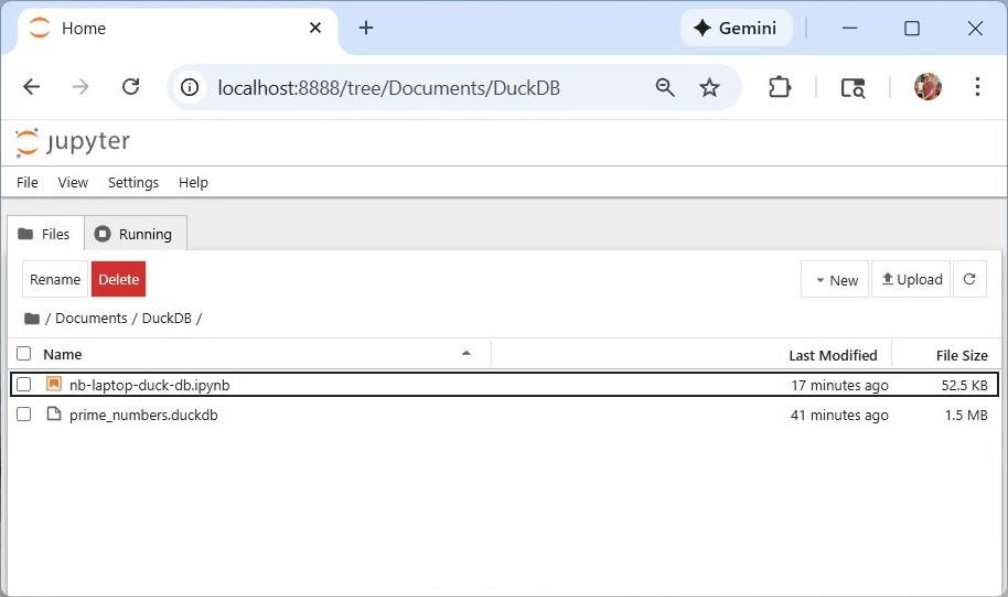Click the root folder breadcrumb icon
The width and height of the screenshot is (1008, 597).
tap(32, 318)
